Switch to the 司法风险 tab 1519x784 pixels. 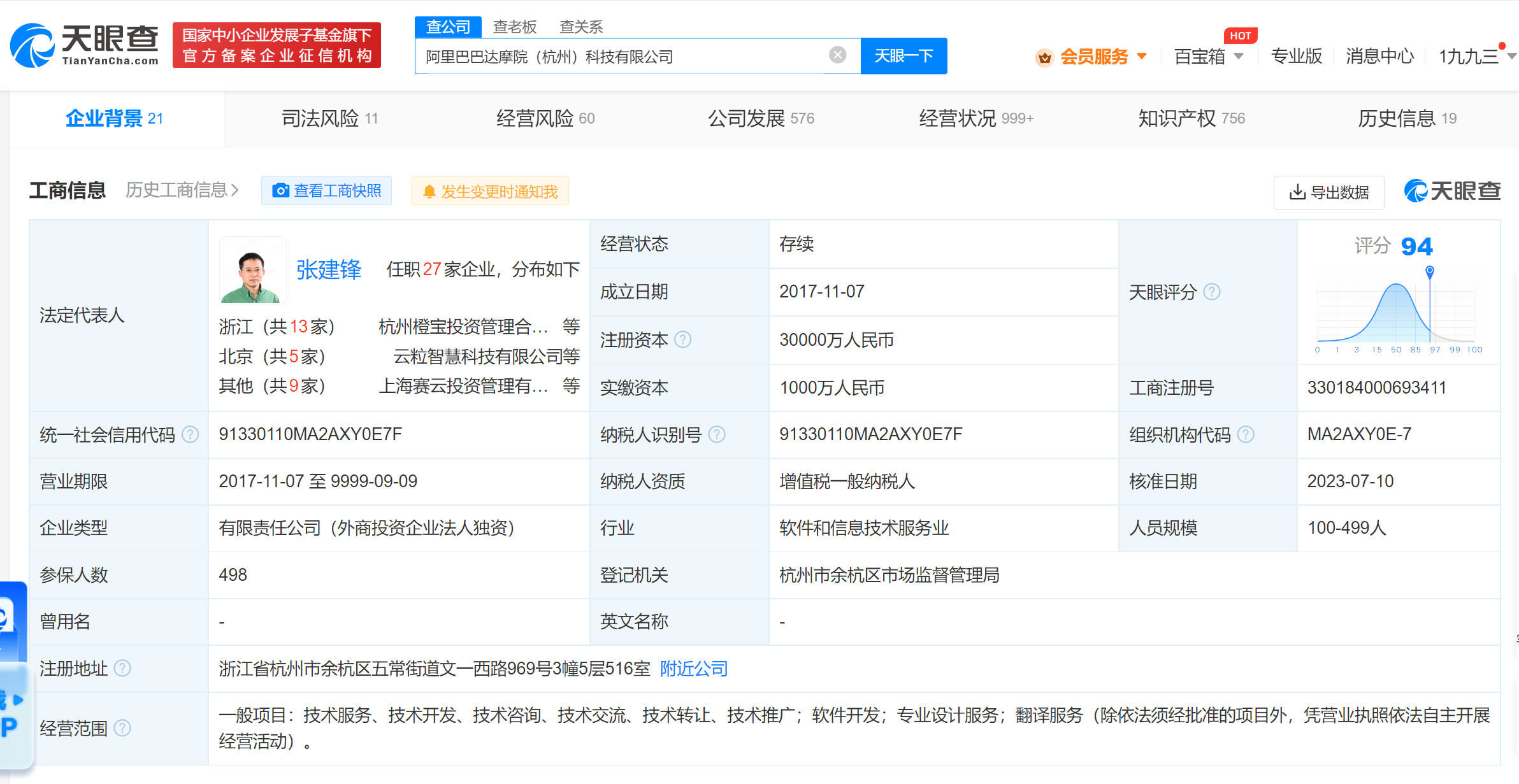329,118
